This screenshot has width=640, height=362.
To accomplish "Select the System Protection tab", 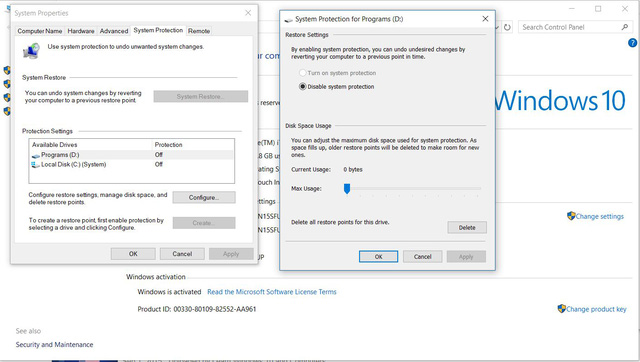I will [158, 30].
